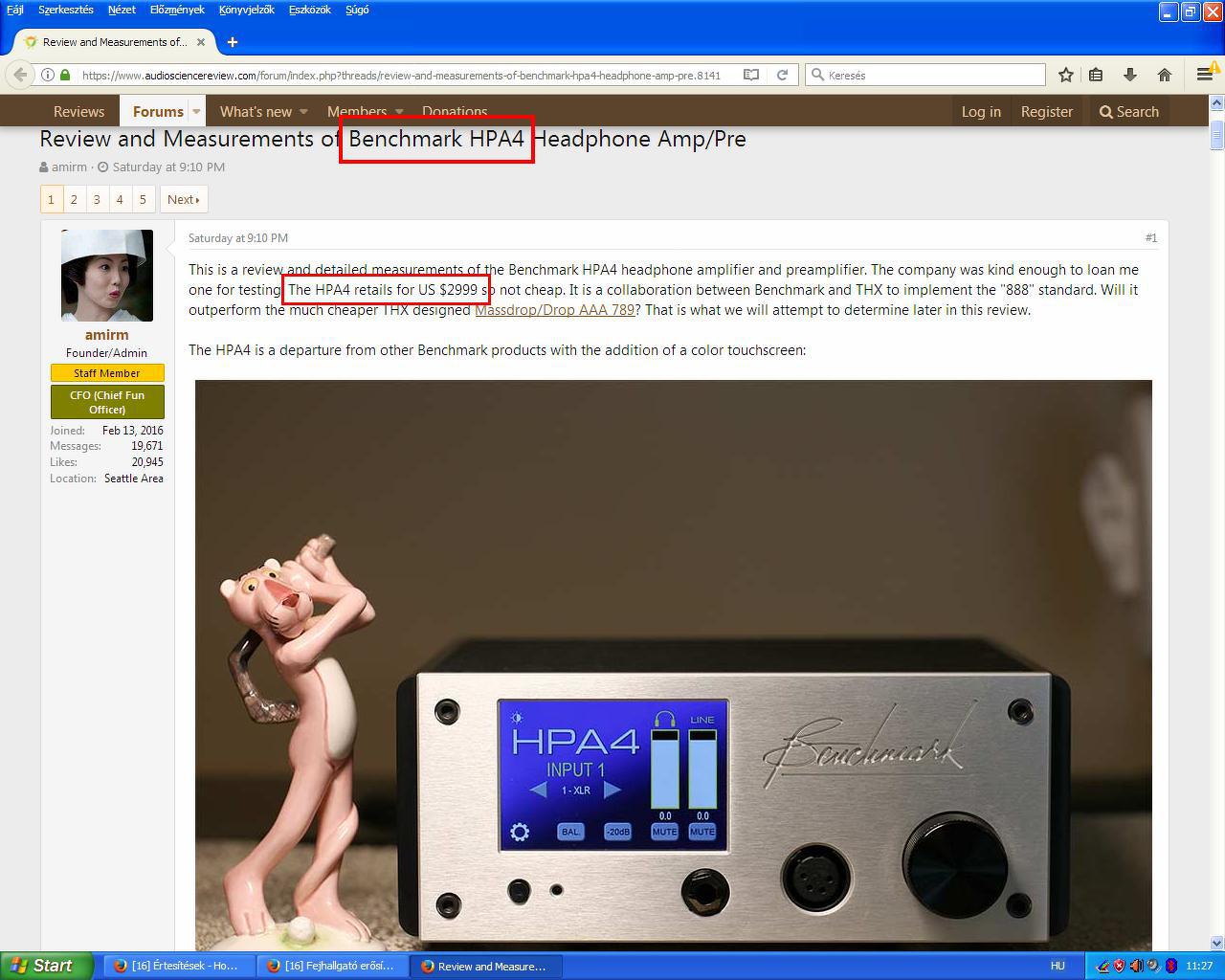Screen dimensions: 1225x980
Task: Go to page 3 of the thread
Action: click(x=97, y=199)
